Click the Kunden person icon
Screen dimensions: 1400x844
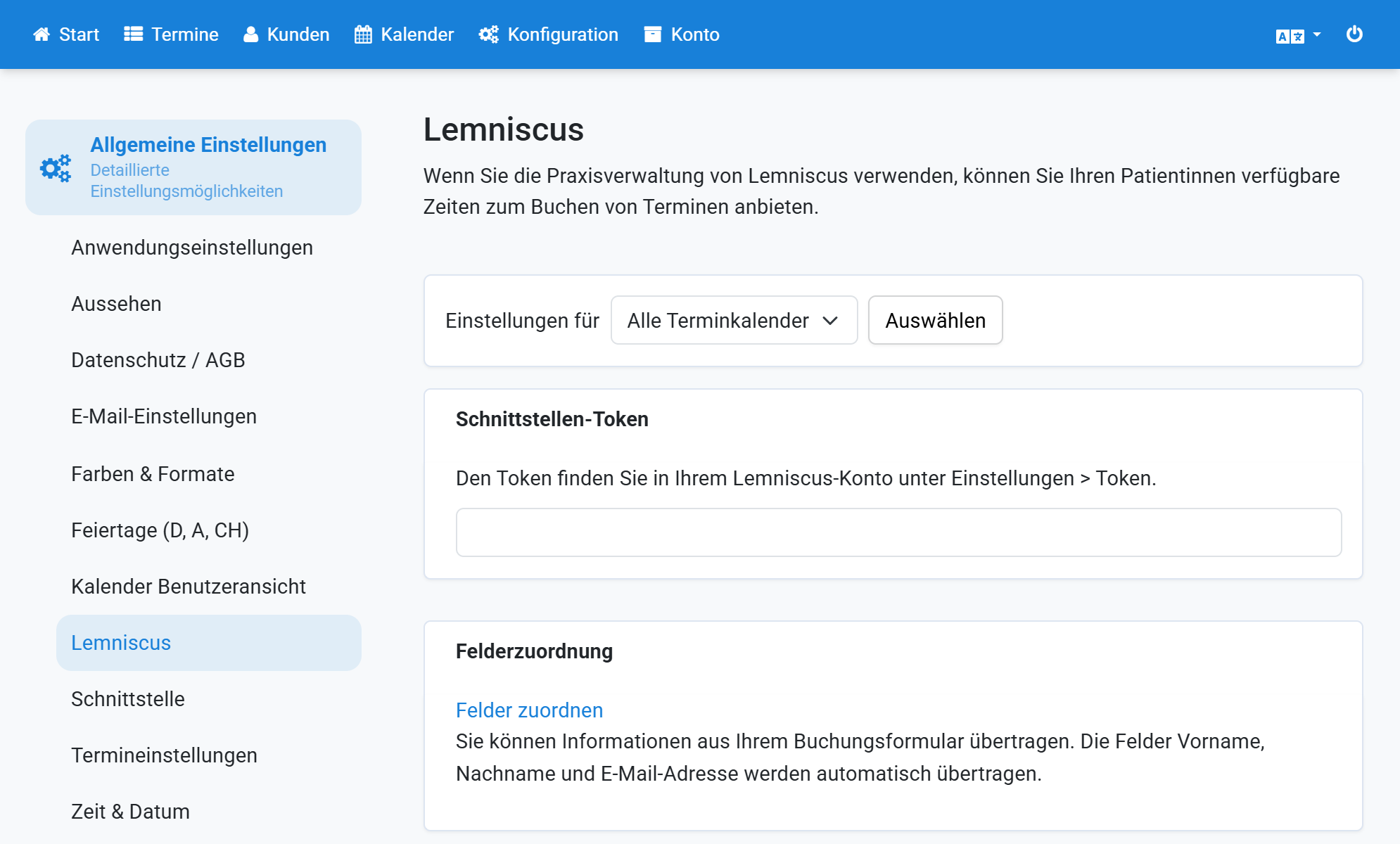click(x=250, y=34)
